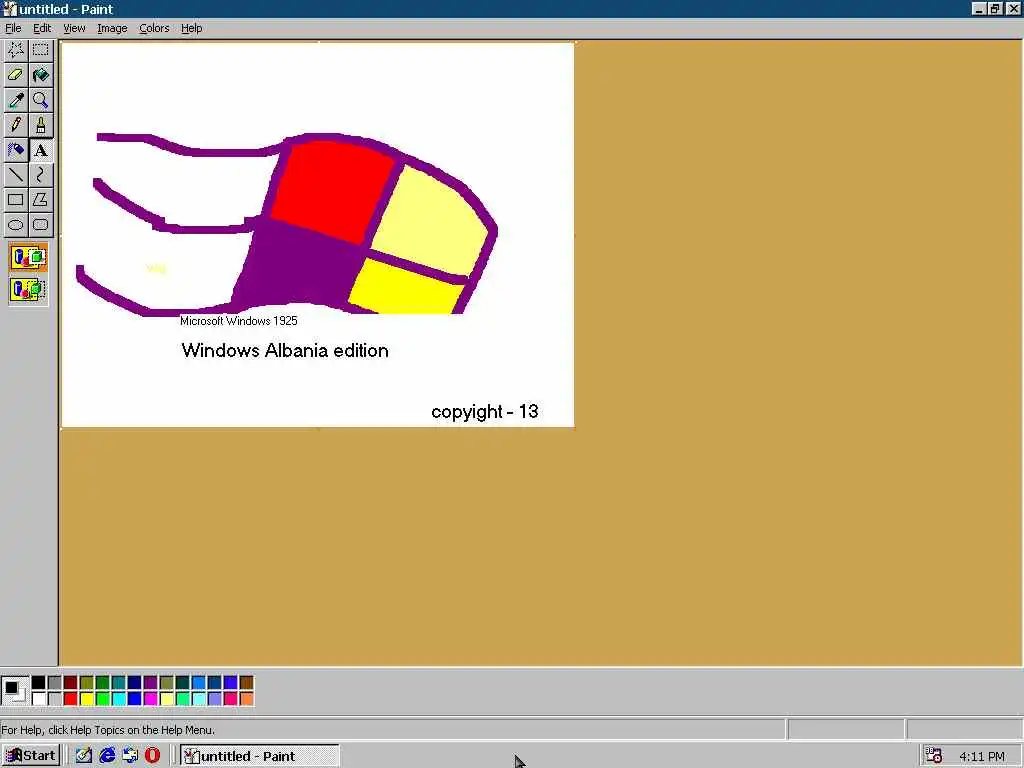Launch Opera browser from quick launch
Viewport: 1024px width, 768px height.
tap(152, 756)
